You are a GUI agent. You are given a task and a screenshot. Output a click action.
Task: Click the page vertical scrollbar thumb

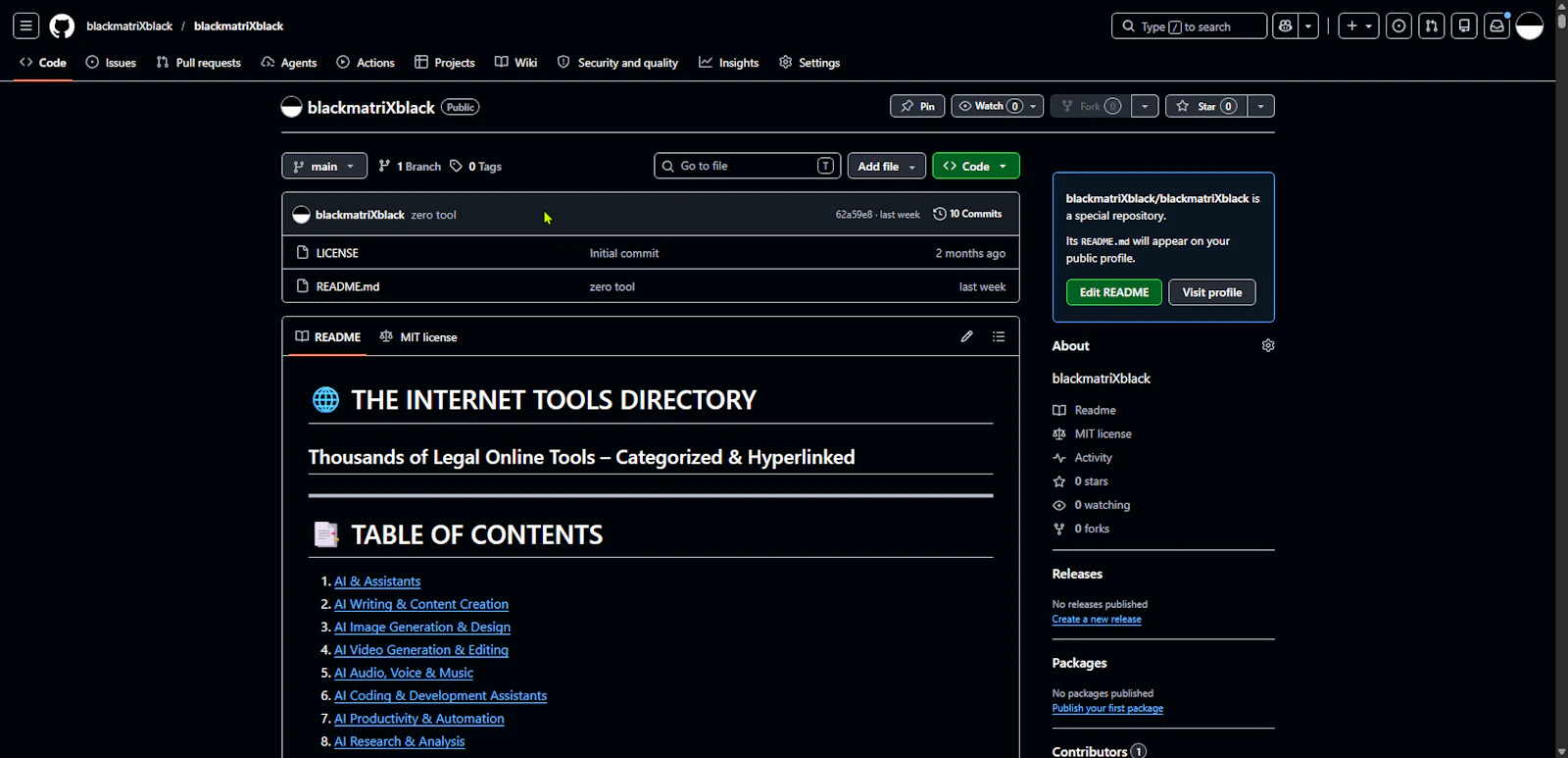(1561, 21)
